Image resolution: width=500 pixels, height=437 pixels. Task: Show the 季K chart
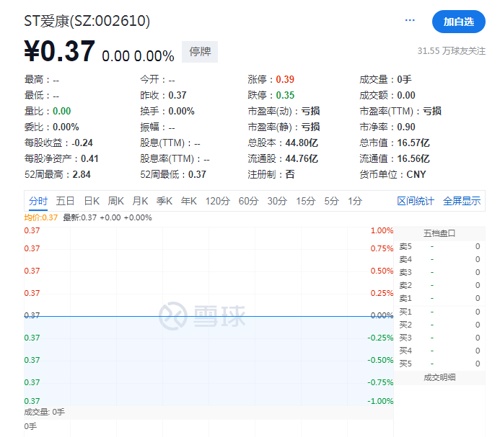pos(164,201)
